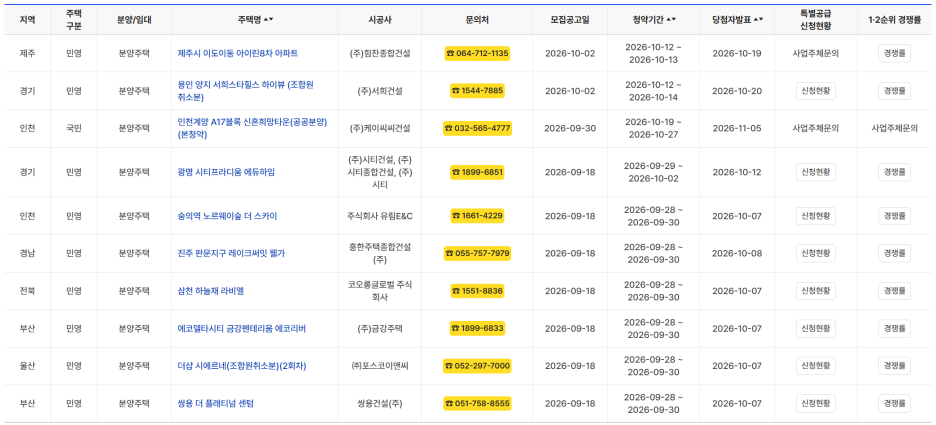Show 경쟁률 for 진주 판문지구 레이크써밋 웰가
This screenshot has width=936, height=425.
coord(894,253)
